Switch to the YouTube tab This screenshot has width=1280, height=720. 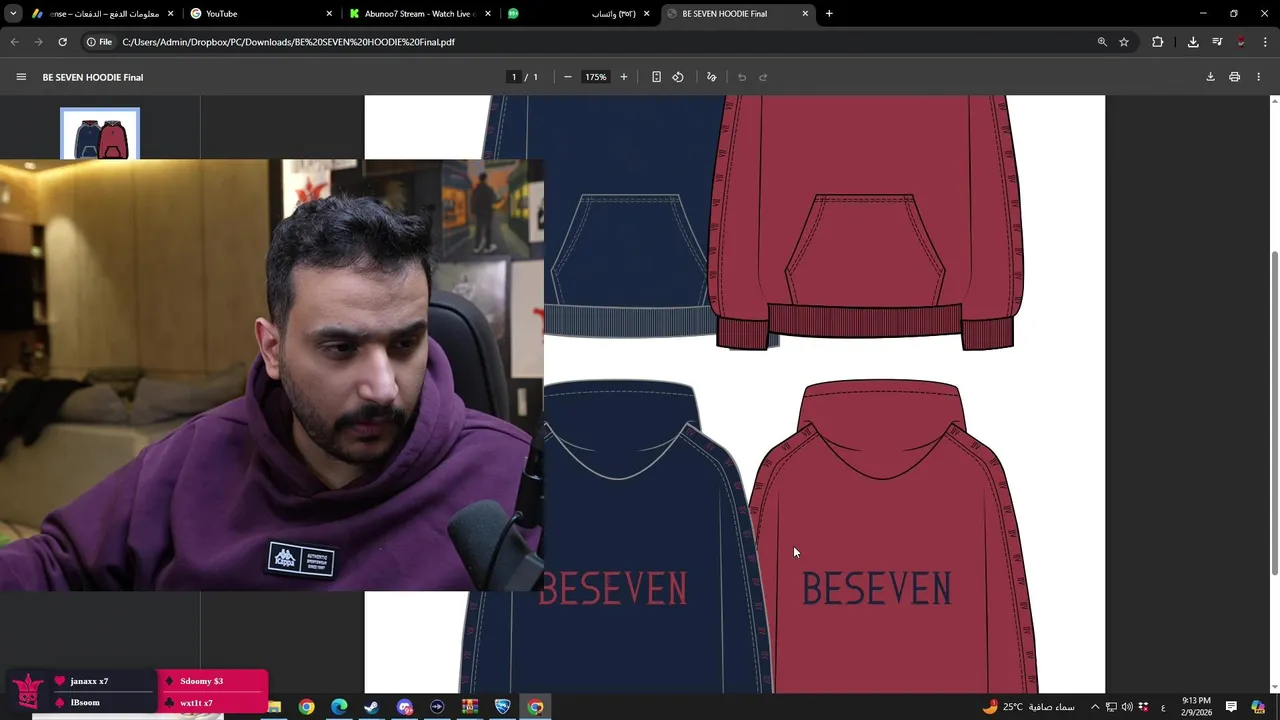261,14
